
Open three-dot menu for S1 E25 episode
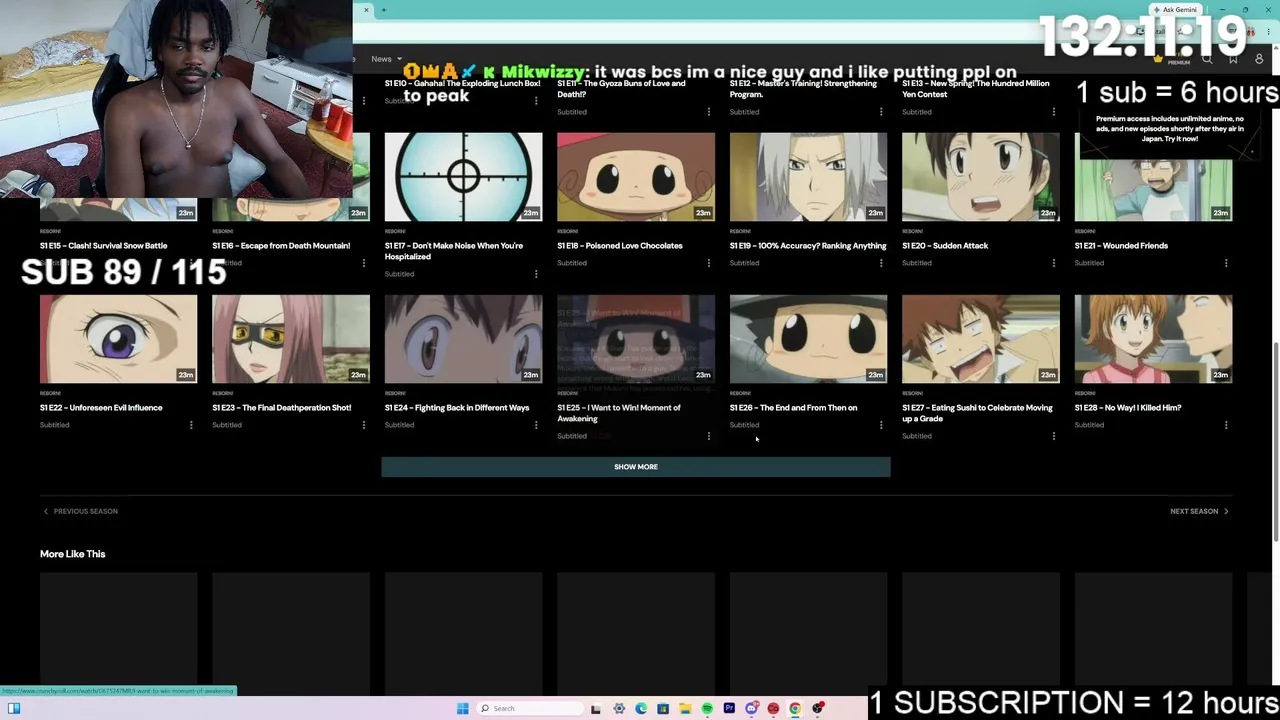point(709,436)
